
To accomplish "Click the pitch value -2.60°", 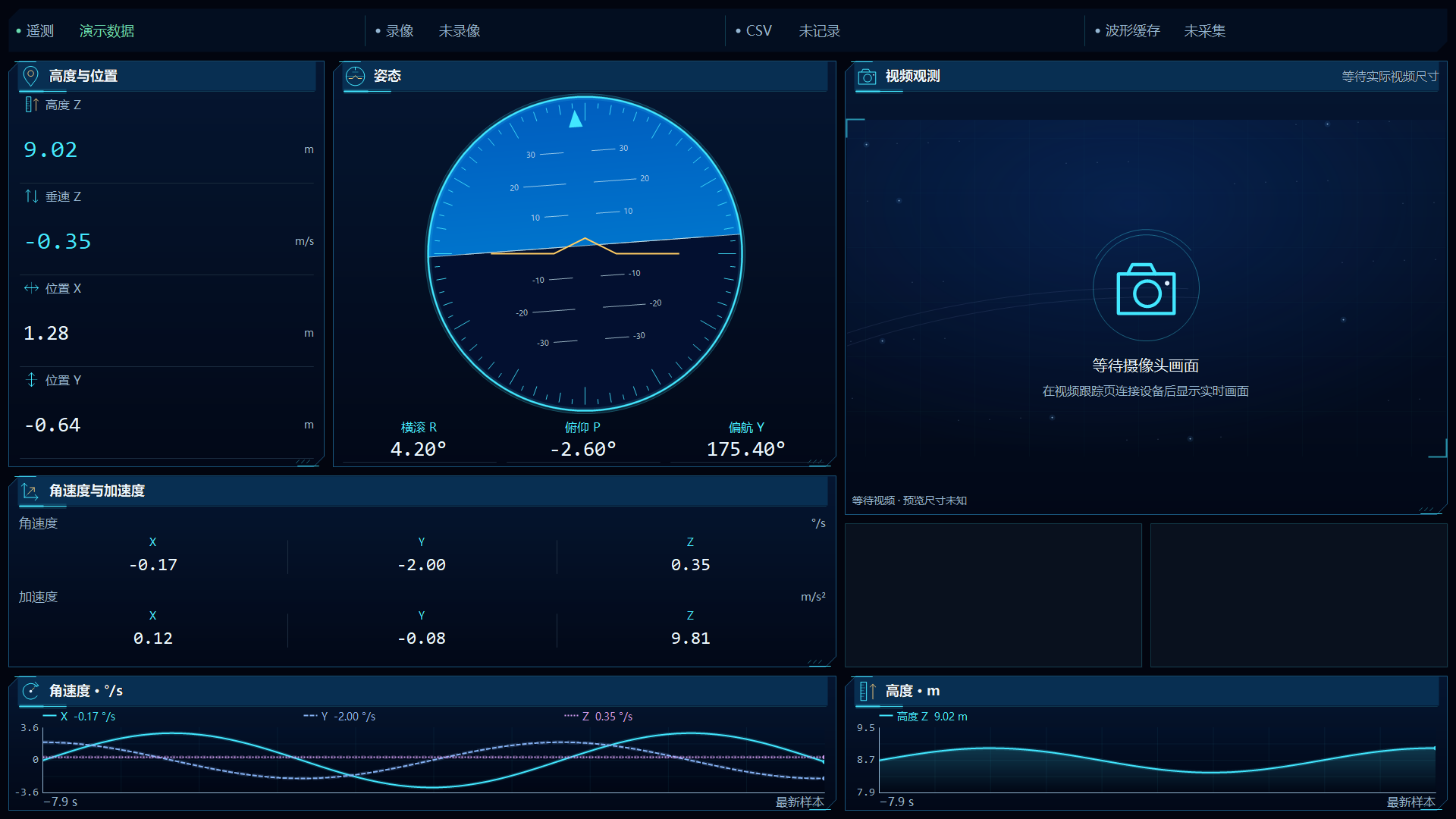I will pyautogui.click(x=583, y=449).
